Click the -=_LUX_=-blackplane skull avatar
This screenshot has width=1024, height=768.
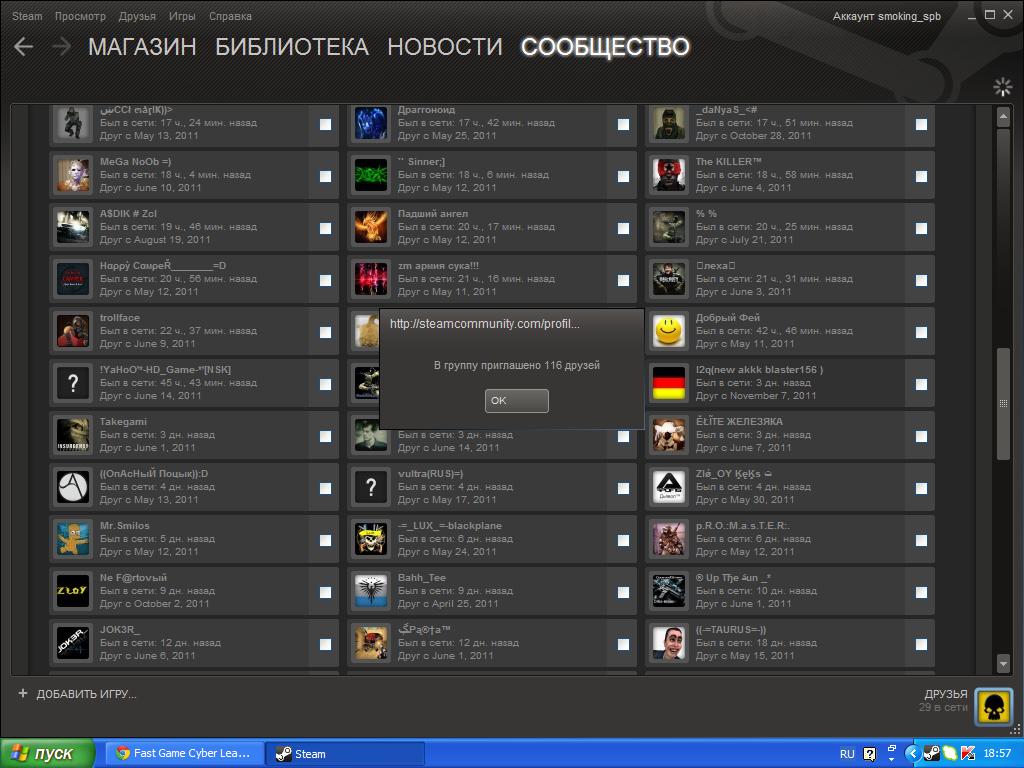[x=371, y=539]
